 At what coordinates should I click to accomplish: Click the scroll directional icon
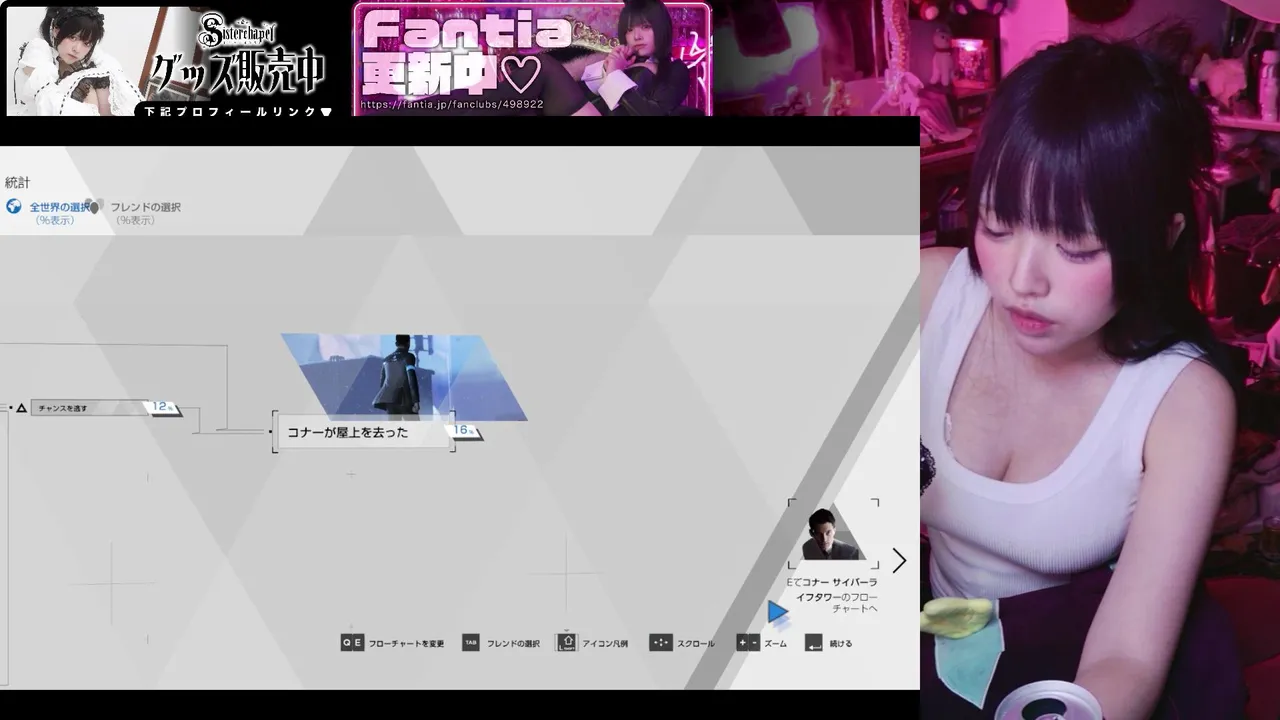click(660, 643)
